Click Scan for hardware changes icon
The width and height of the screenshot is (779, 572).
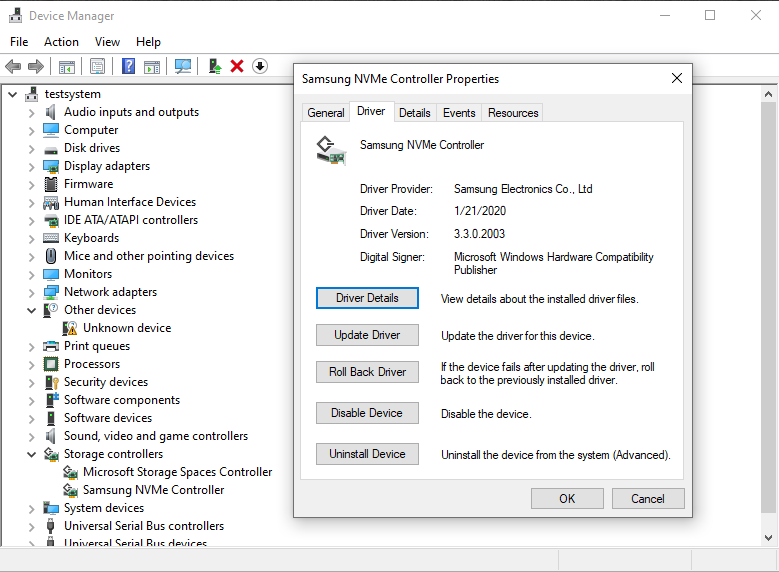click(x=183, y=66)
